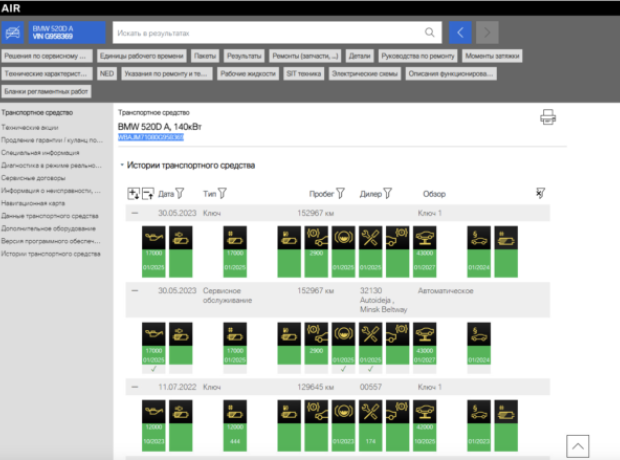Click brake fluid icon in 30.05.2023 Ключ row
Screen dimensions: 620x460
click(343, 238)
